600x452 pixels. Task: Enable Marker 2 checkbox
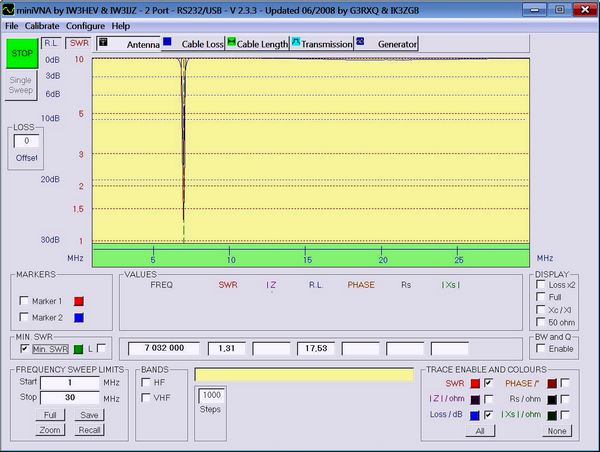tap(25, 318)
